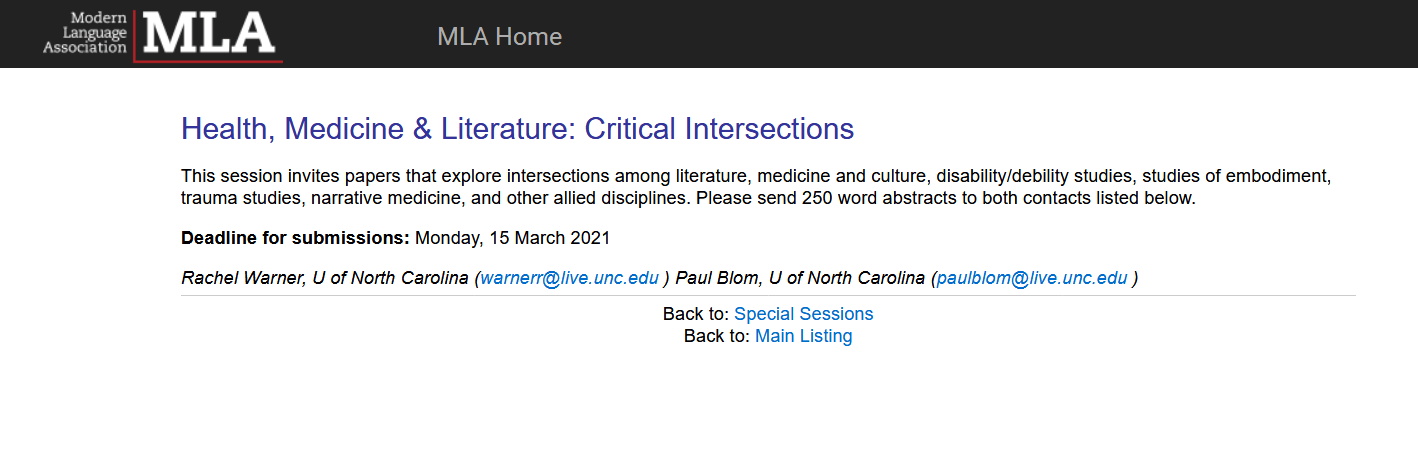Image resolution: width=1418 pixels, height=466 pixels.
Task: Email Rachel Warner at warnerr@live.unc.edu
Action: click(x=569, y=278)
